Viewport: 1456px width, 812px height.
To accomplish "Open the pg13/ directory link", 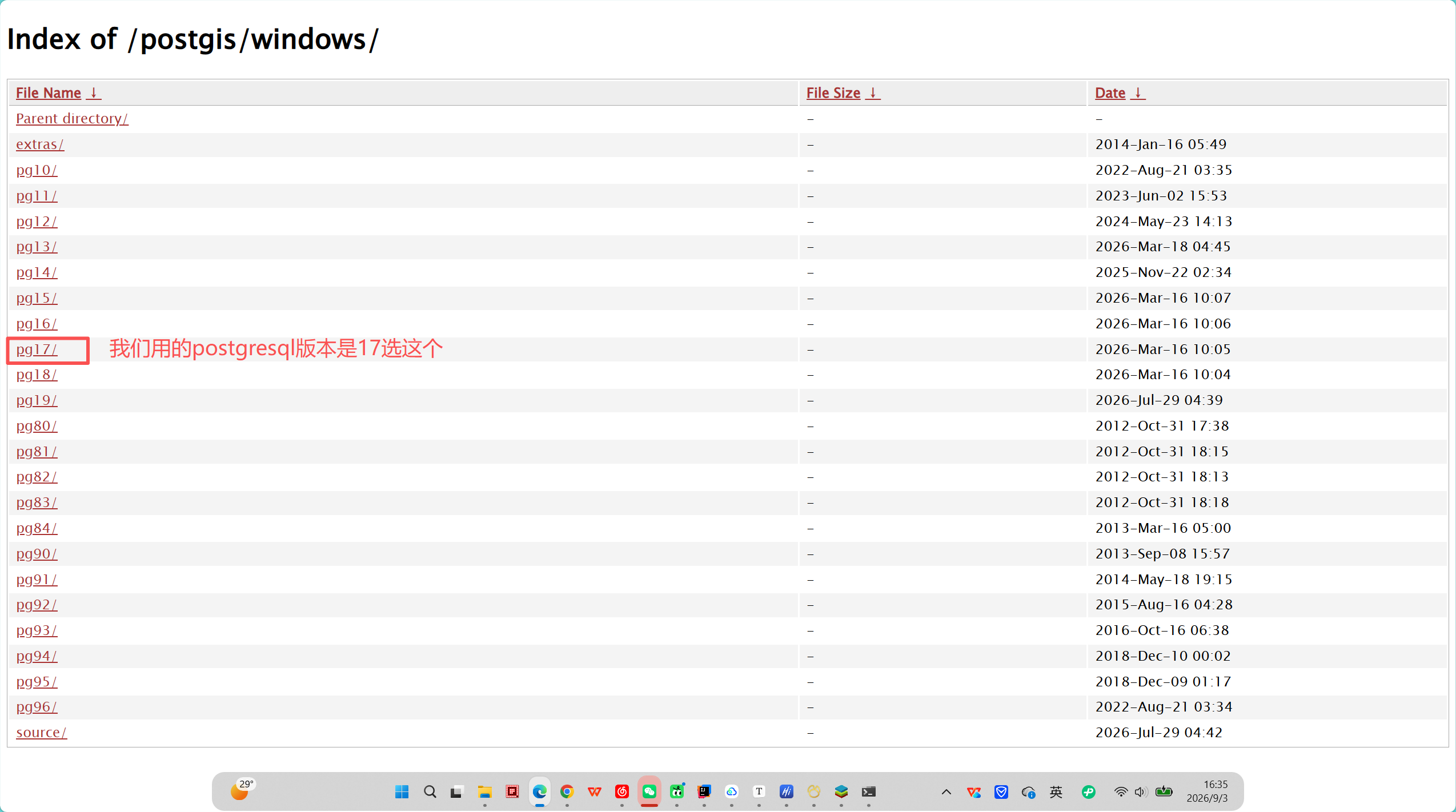I will (x=37, y=246).
